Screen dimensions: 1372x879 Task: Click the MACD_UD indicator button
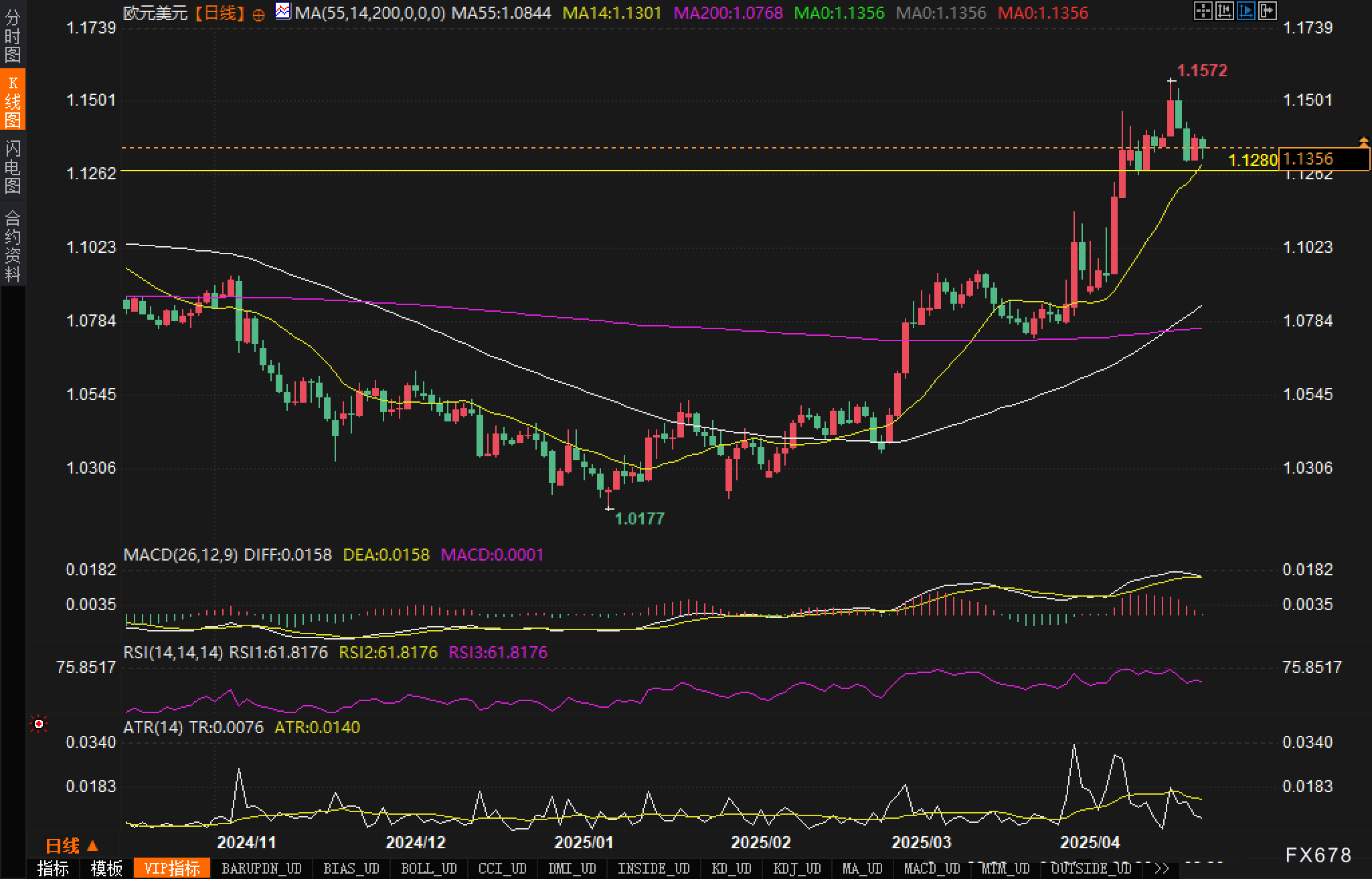click(932, 868)
